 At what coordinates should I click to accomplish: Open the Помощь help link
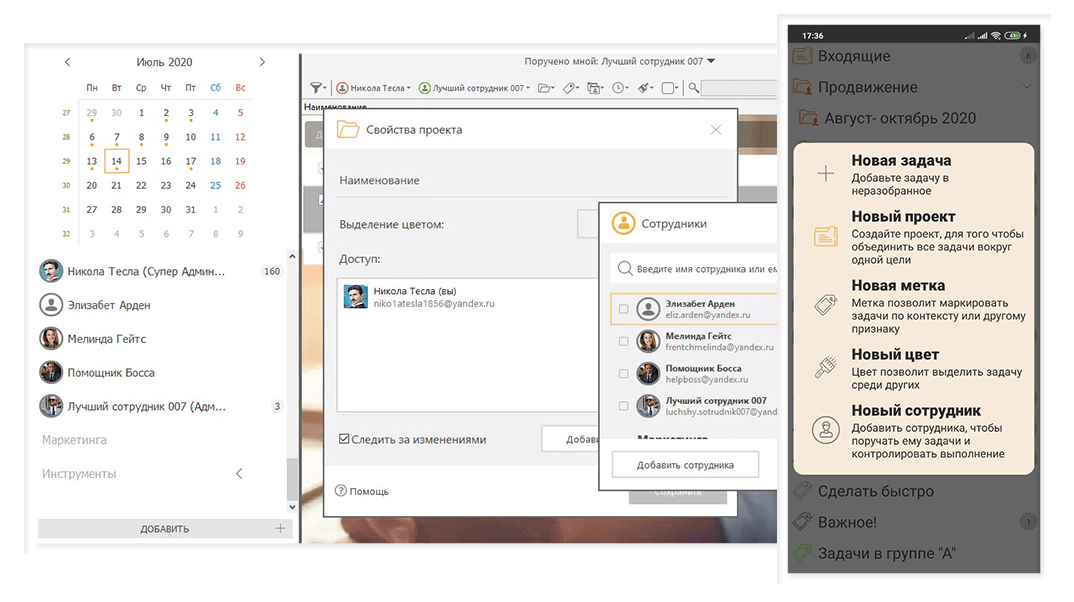(x=362, y=491)
